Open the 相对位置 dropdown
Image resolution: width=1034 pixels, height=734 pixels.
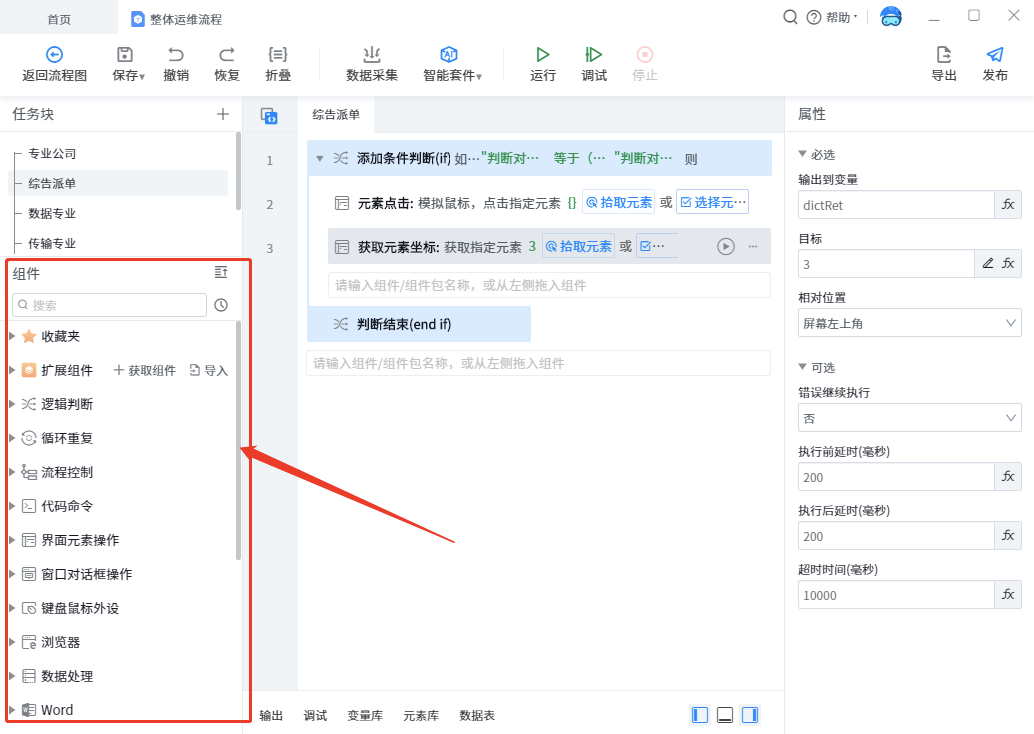click(909, 323)
